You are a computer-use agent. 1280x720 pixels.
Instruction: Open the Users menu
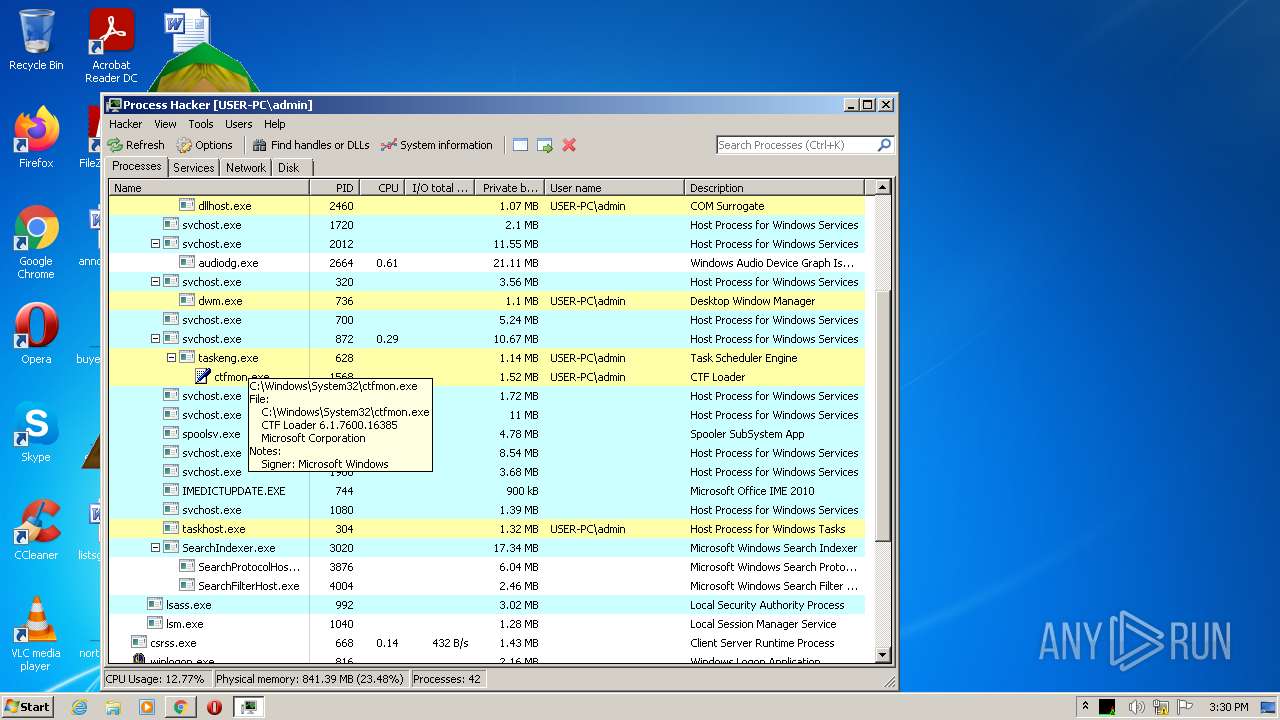(x=238, y=124)
